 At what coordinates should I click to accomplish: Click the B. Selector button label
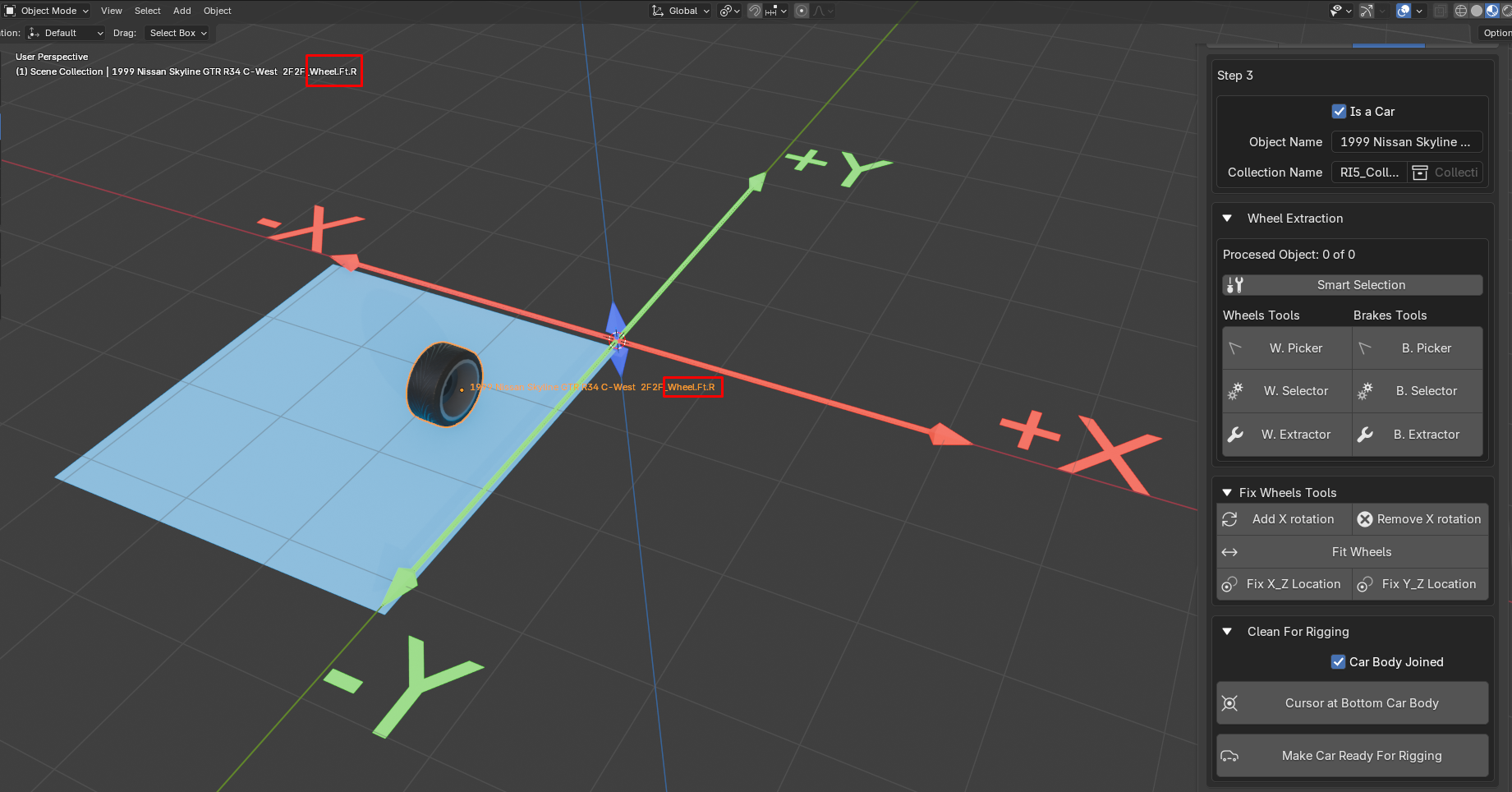click(x=1427, y=391)
